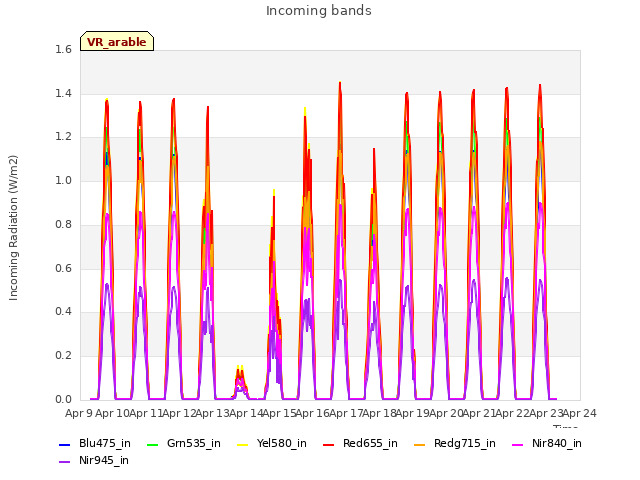This screenshot has height=480, width=640.
Task: Click the 0.2 y-axis tick label
Action: [x=63, y=356]
